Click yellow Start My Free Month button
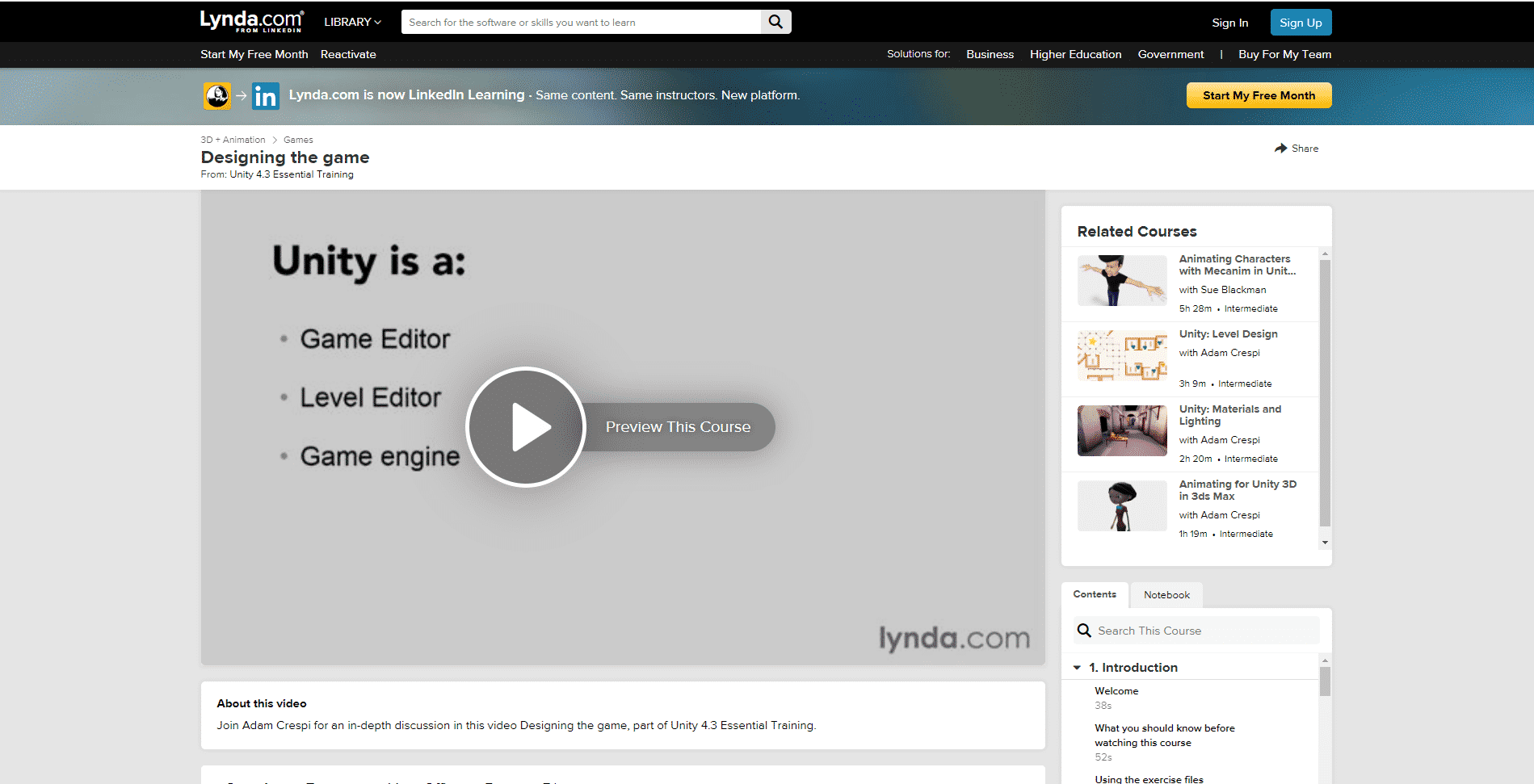This screenshot has width=1534, height=784. (x=1259, y=95)
